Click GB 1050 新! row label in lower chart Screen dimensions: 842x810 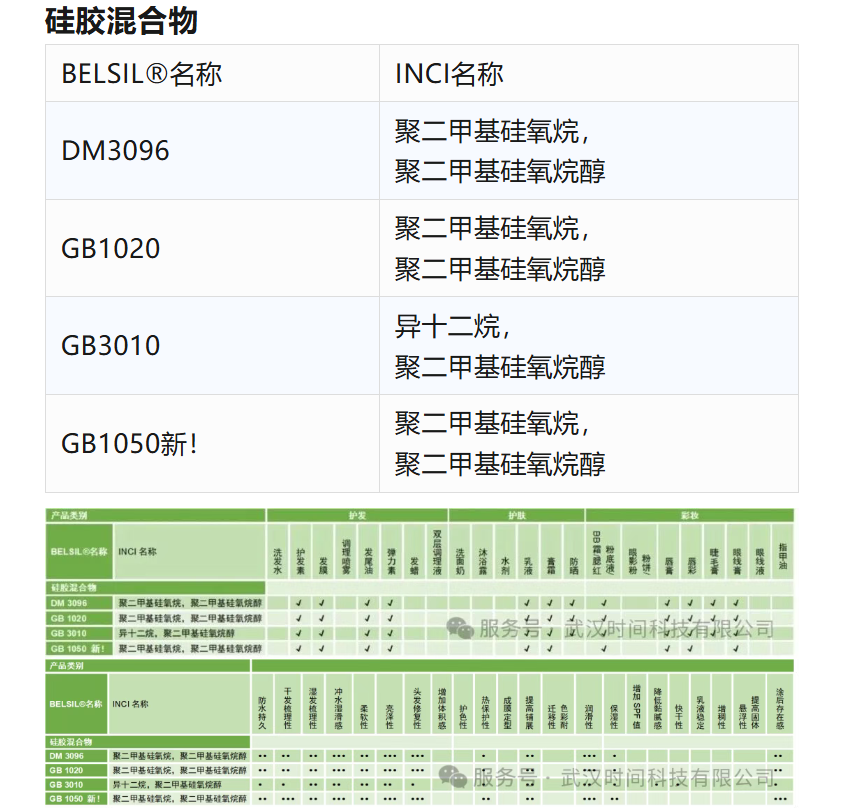[x=76, y=798]
